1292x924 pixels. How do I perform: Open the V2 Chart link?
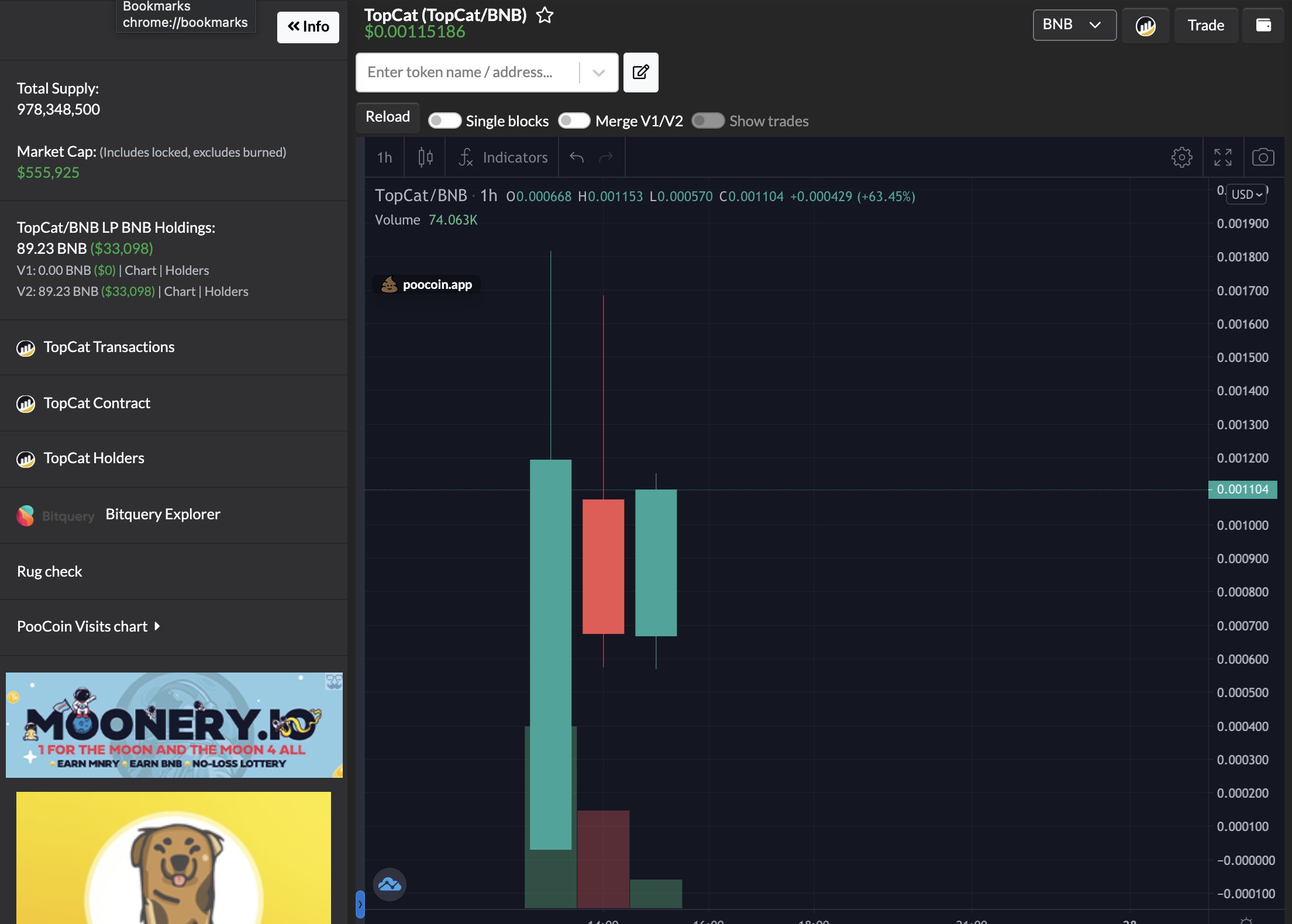[180, 291]
